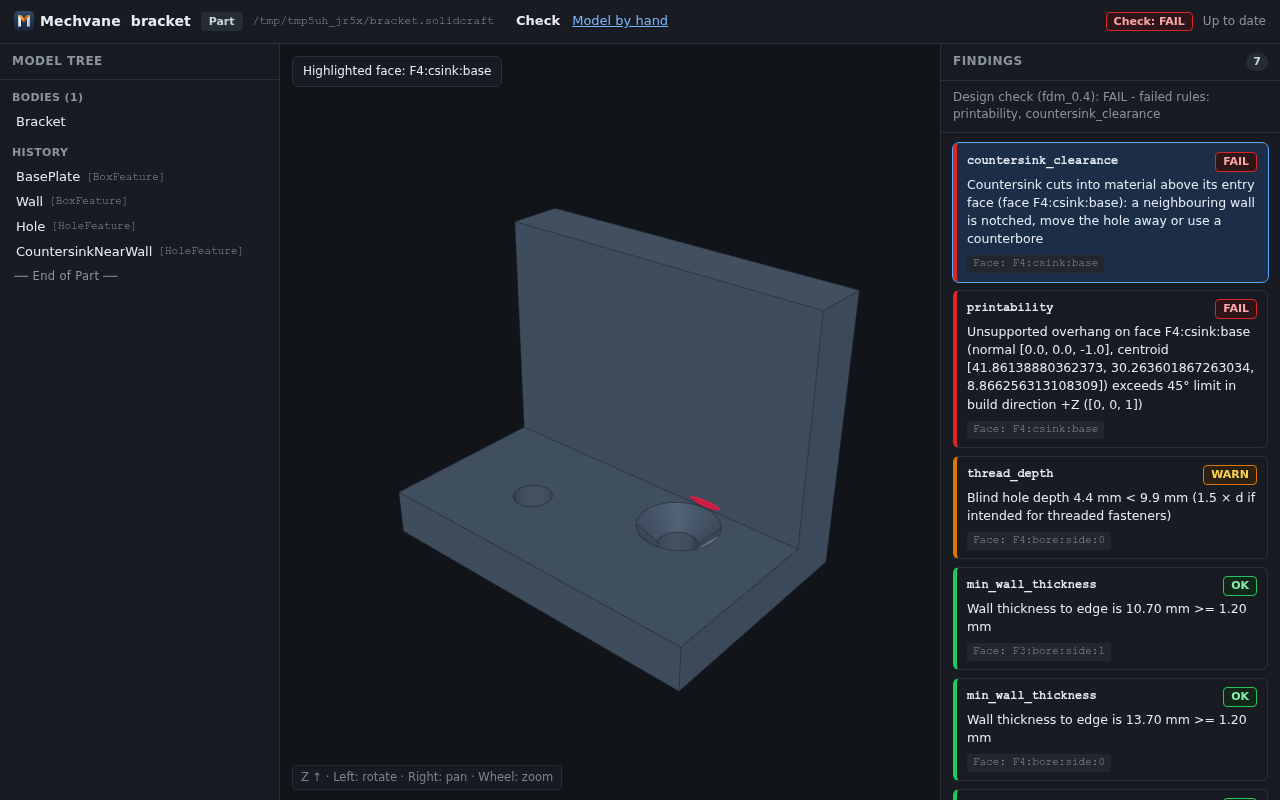This screenshot has width=1280, height=800.
Task: Click the viewport navigation hint bar
Action: pyautogui.click(x=427, y=777)
